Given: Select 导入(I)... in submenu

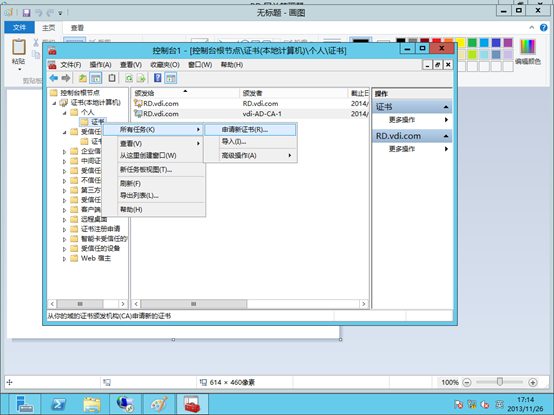Looking at the screenshot, I should [x=250, y=142].
